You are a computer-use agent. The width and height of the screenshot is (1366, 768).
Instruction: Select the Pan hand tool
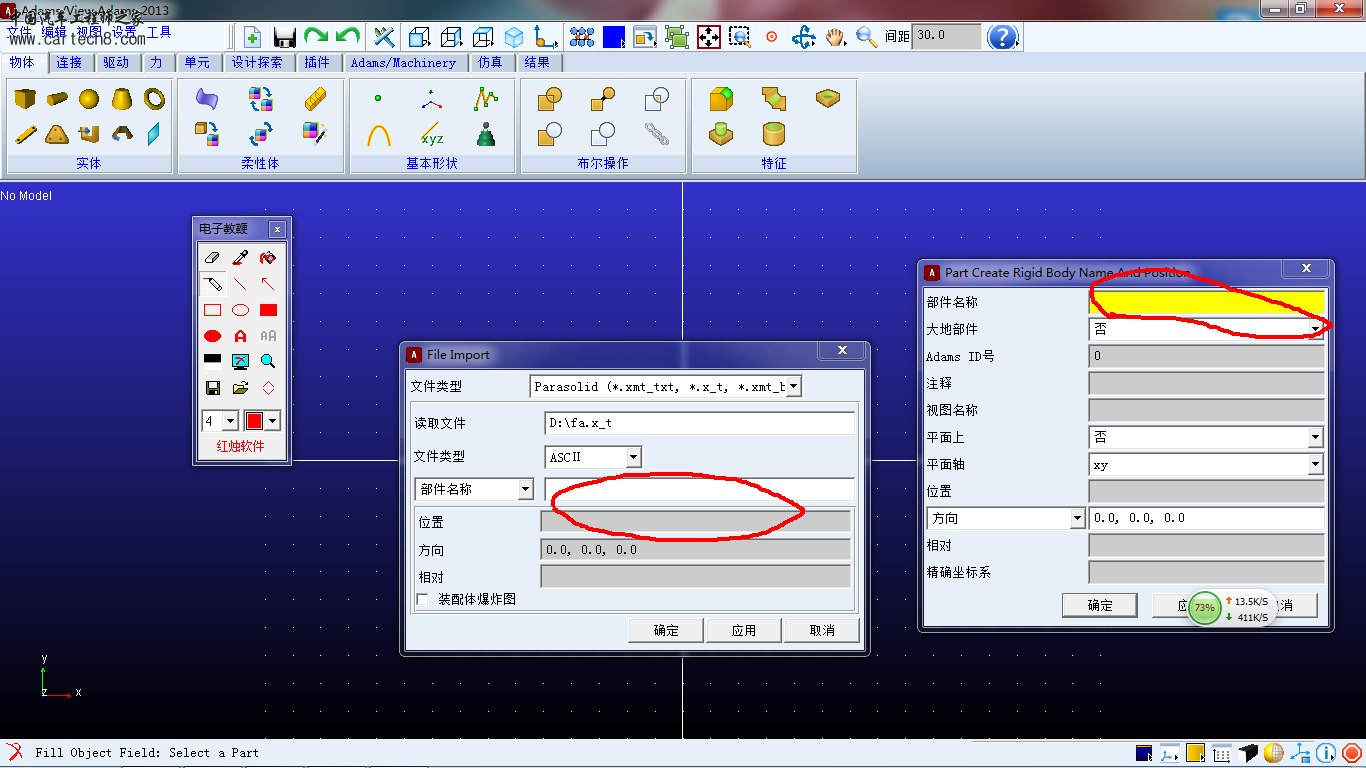pyautogui.click(x=835, y=38)
